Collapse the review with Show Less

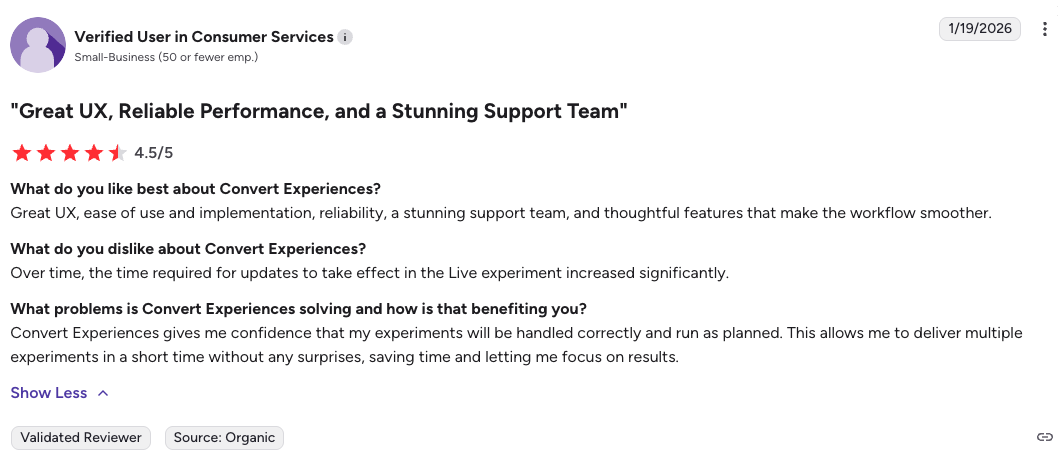pos(49,393)
